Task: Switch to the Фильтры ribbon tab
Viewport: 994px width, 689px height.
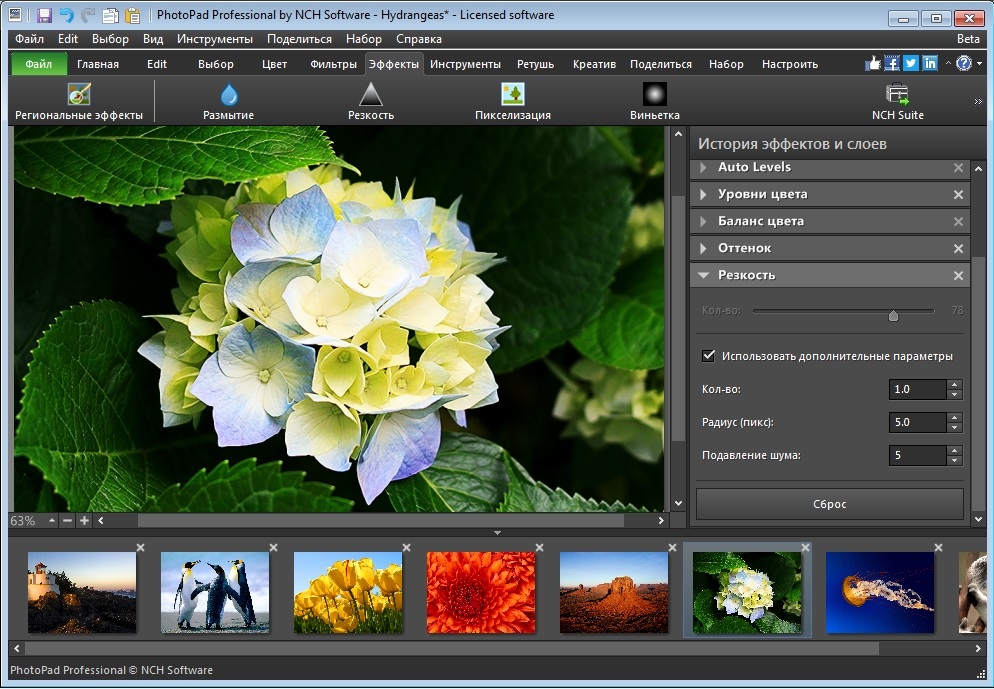Action: 333,64
